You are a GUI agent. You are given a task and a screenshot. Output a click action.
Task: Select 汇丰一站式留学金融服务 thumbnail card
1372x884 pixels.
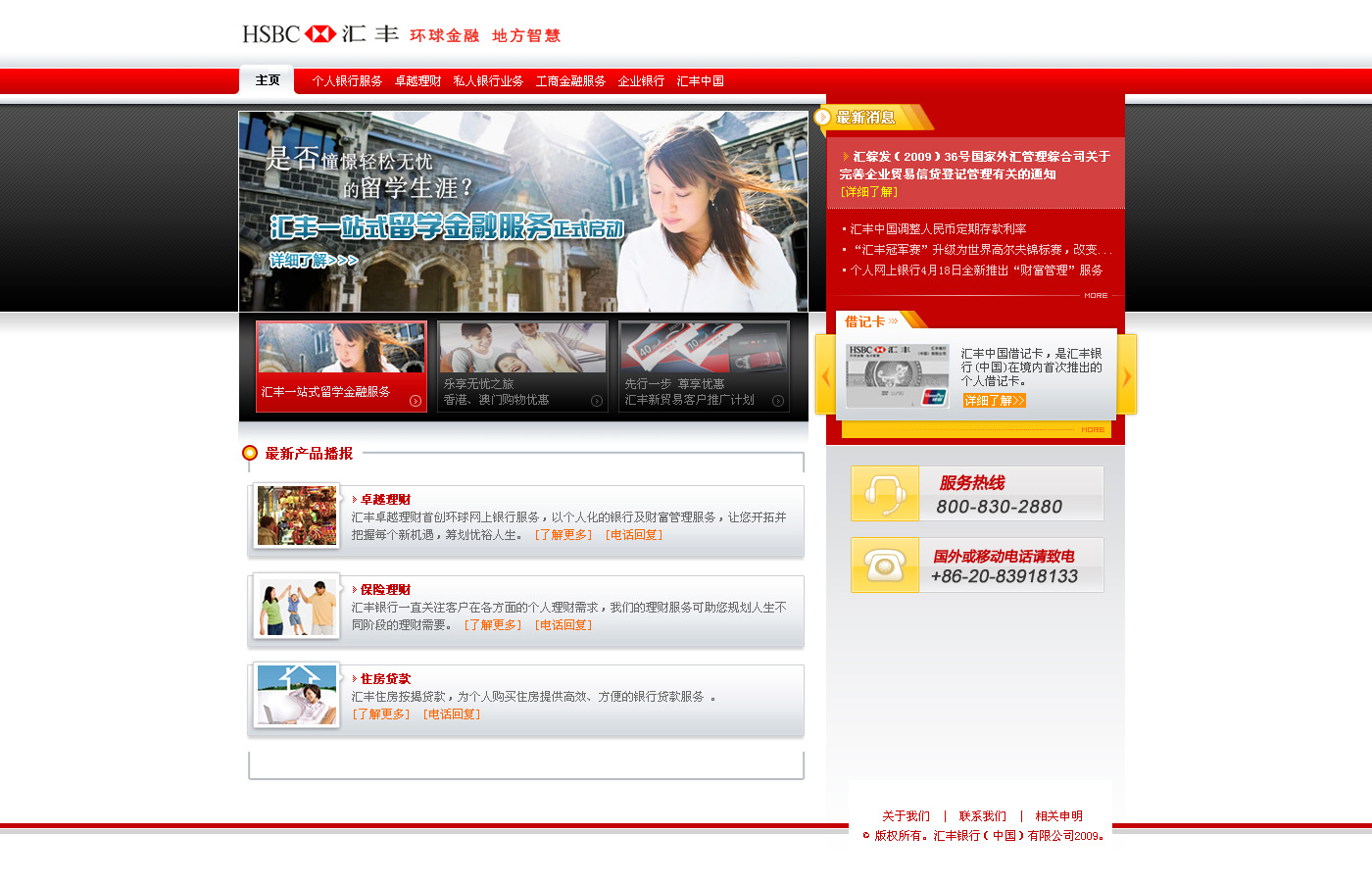click(x=341, y=367)
